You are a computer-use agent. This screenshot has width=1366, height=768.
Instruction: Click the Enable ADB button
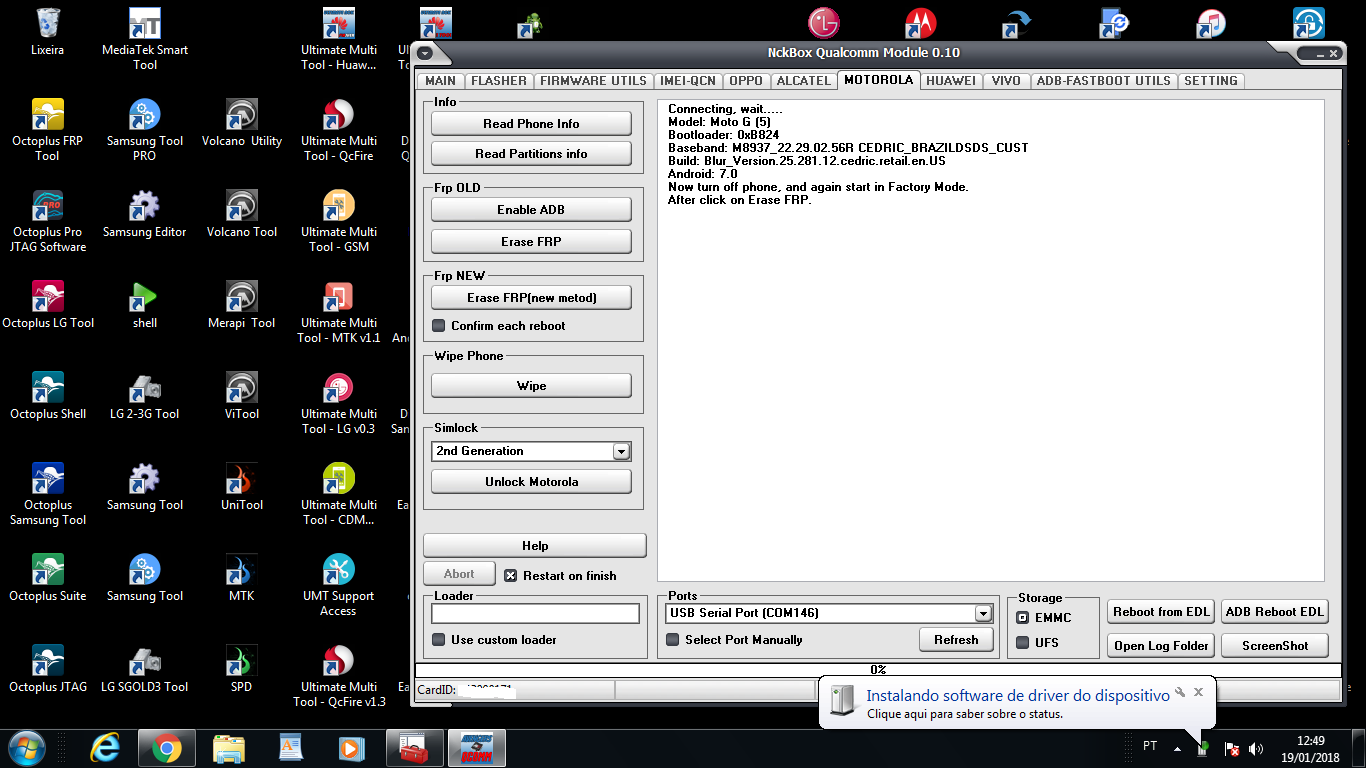tap(531, 210)
